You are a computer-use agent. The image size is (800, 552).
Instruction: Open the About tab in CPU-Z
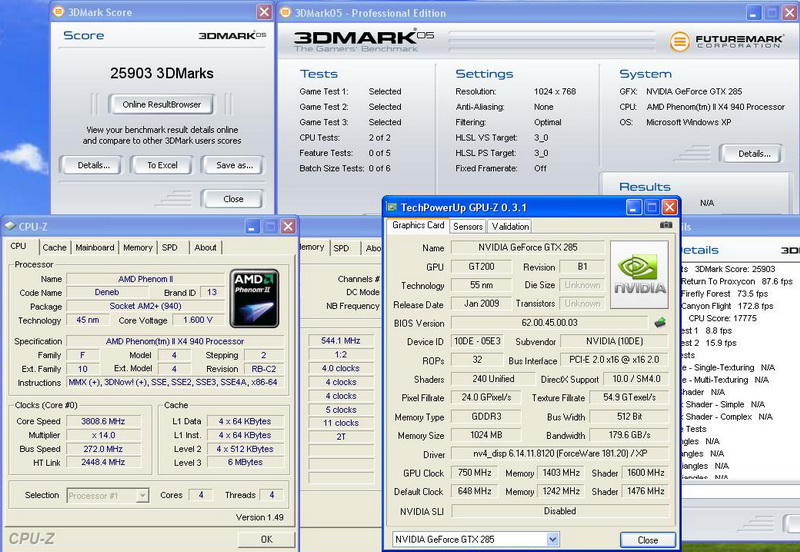coord(205,247)
